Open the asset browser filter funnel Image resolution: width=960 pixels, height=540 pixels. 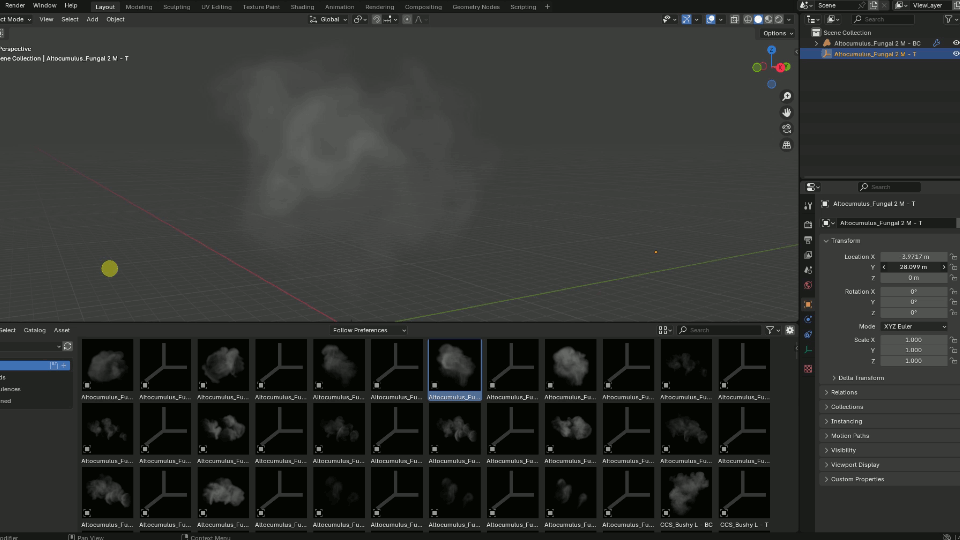[770, 330]
